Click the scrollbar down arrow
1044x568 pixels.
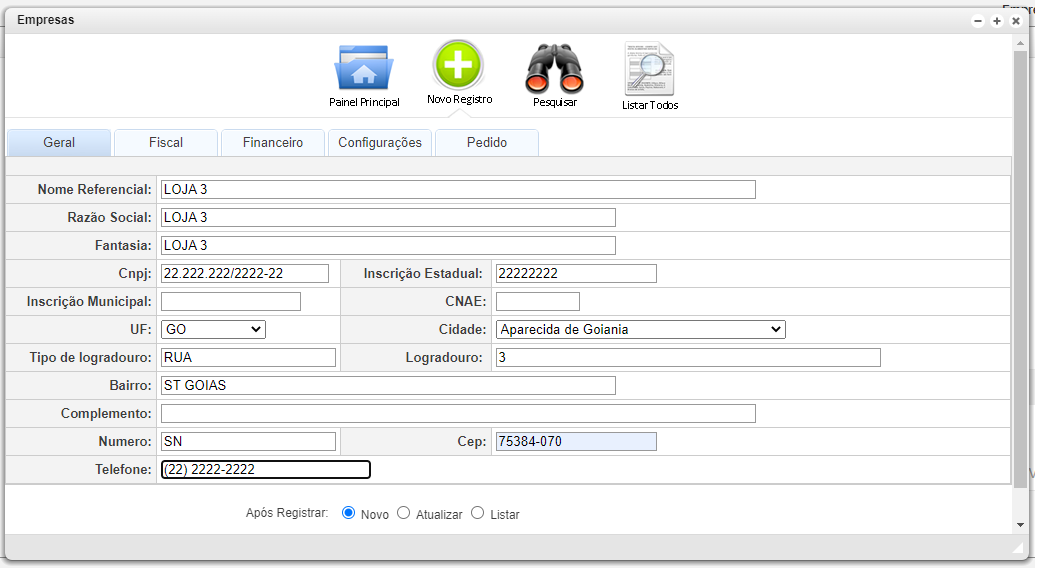click(1020, 524)
